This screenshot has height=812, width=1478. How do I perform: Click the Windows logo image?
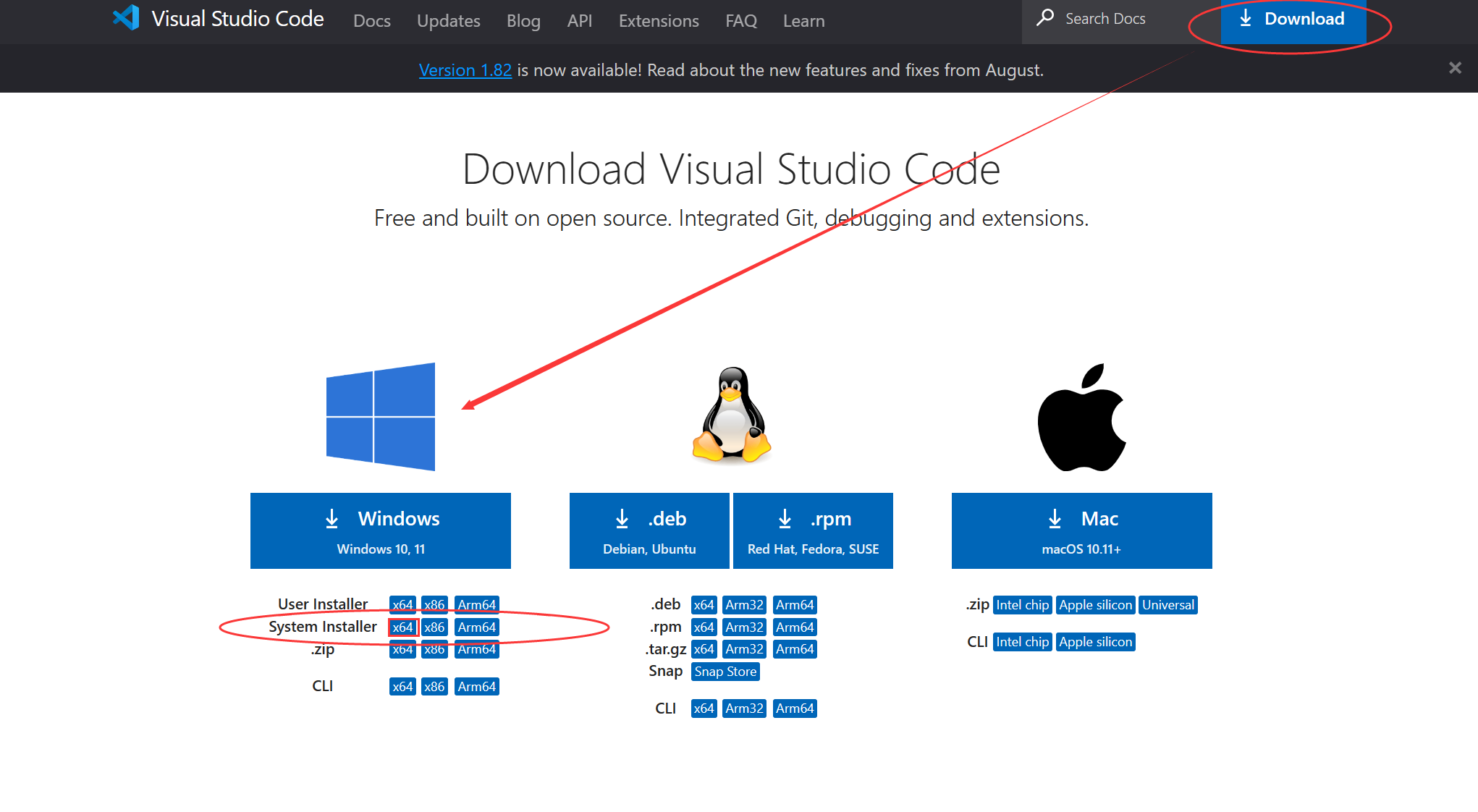[381, 417]
